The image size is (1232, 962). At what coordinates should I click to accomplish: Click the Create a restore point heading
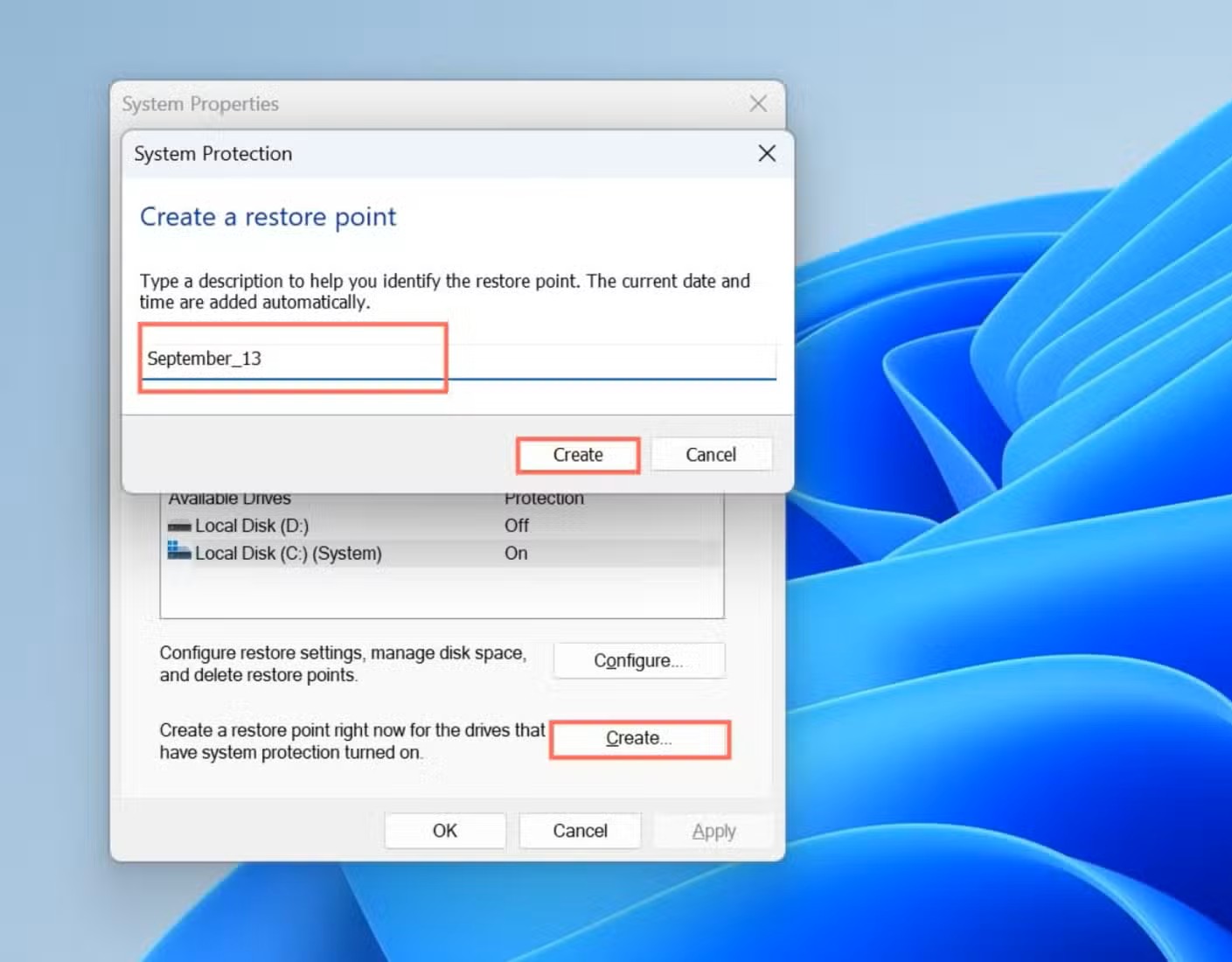(x=267, y=217)
